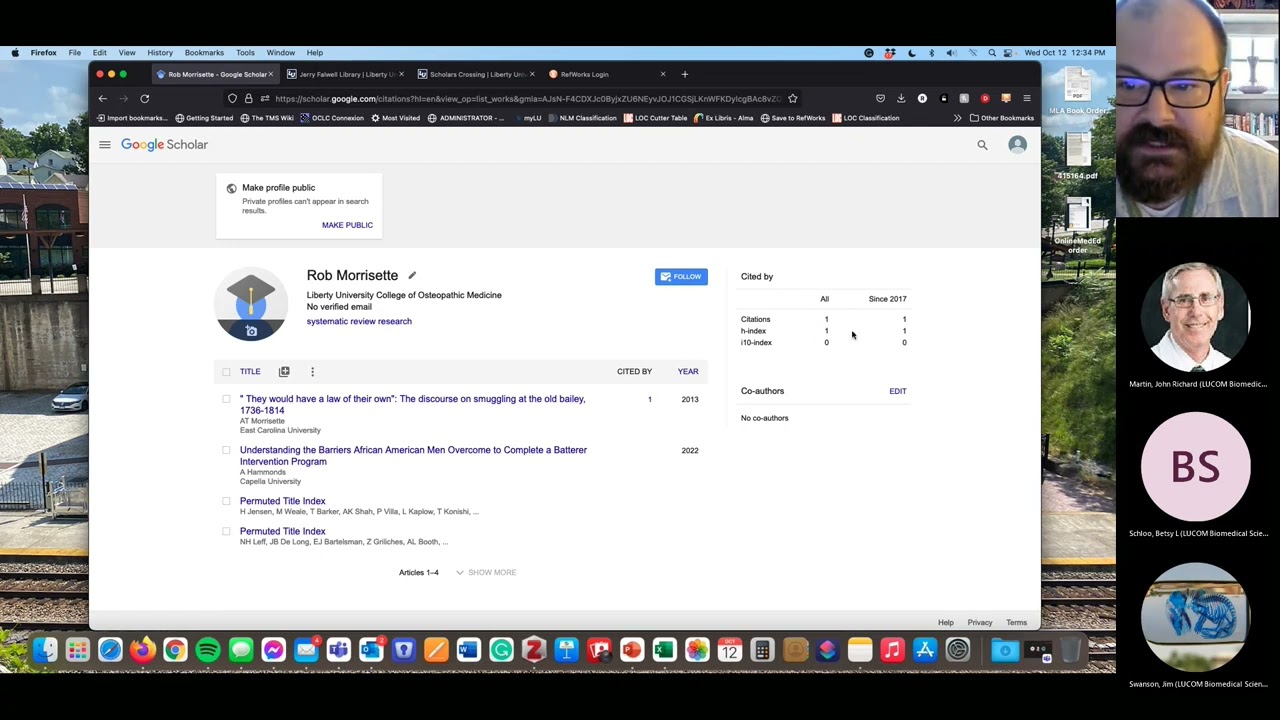Screen dimensions: 1280x720
Task: Open a new Firefox tab
Action: coord(684,74)
